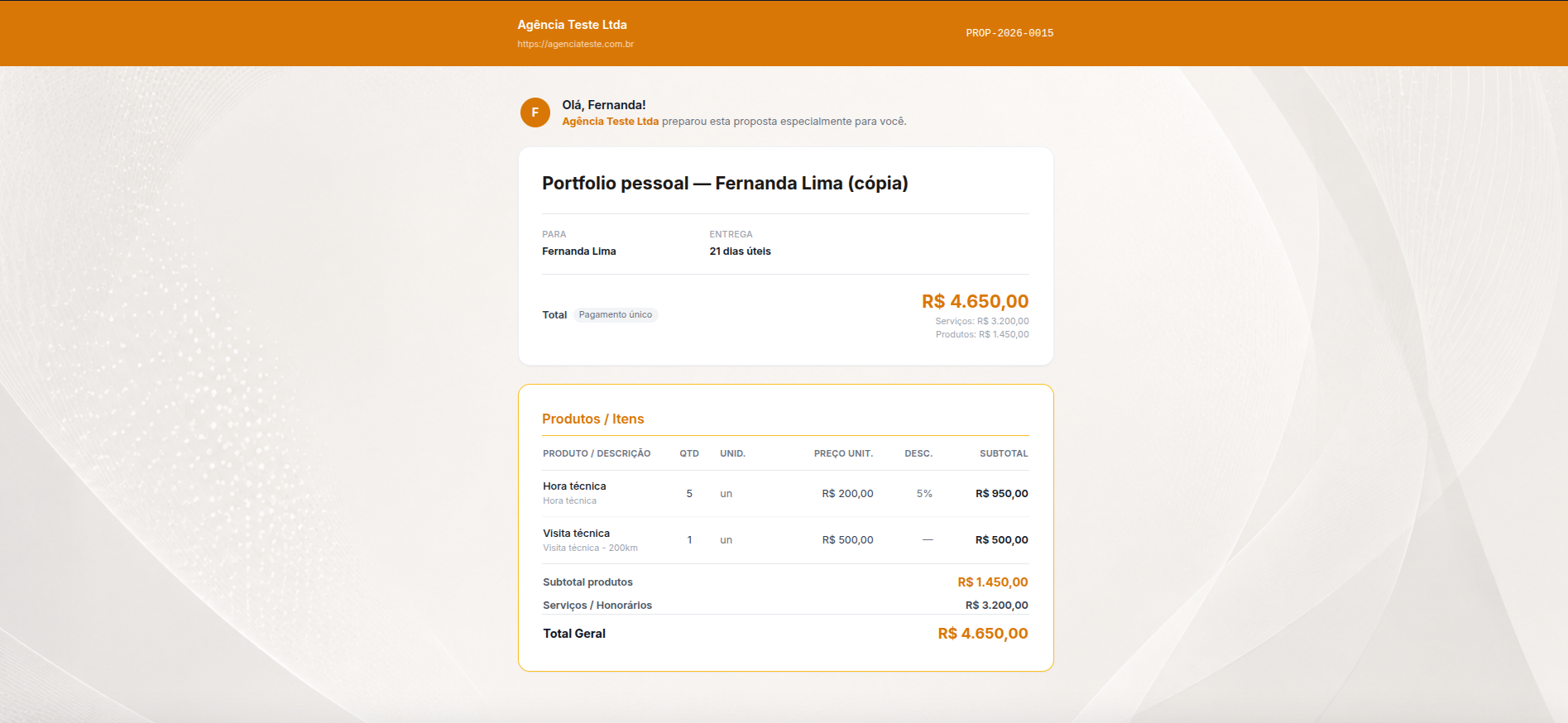Click the 5% discount value
This screenshot has width=1568, height=723.
pyautogui.click(x=924, y=494)
